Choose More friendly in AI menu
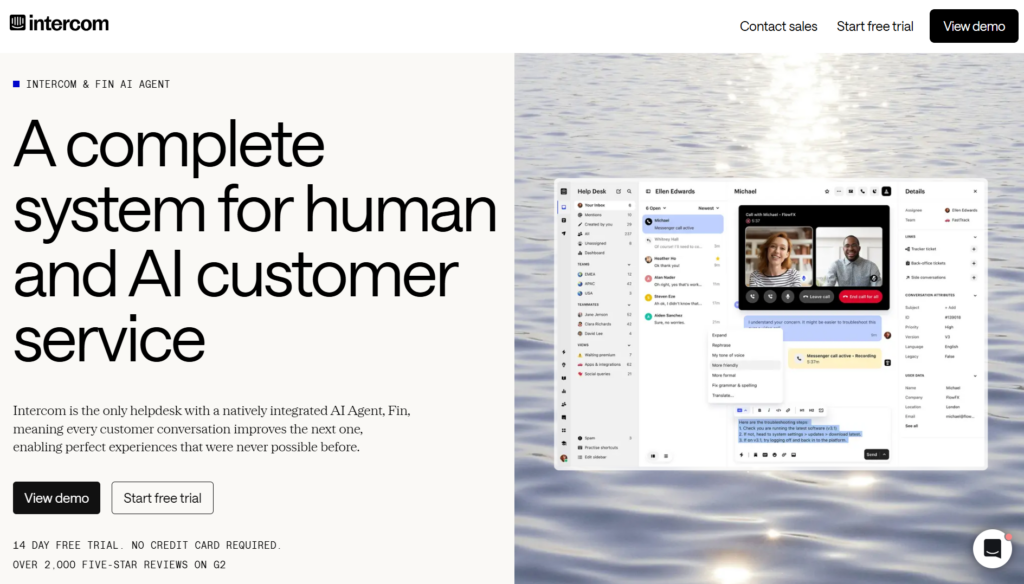 745,365
